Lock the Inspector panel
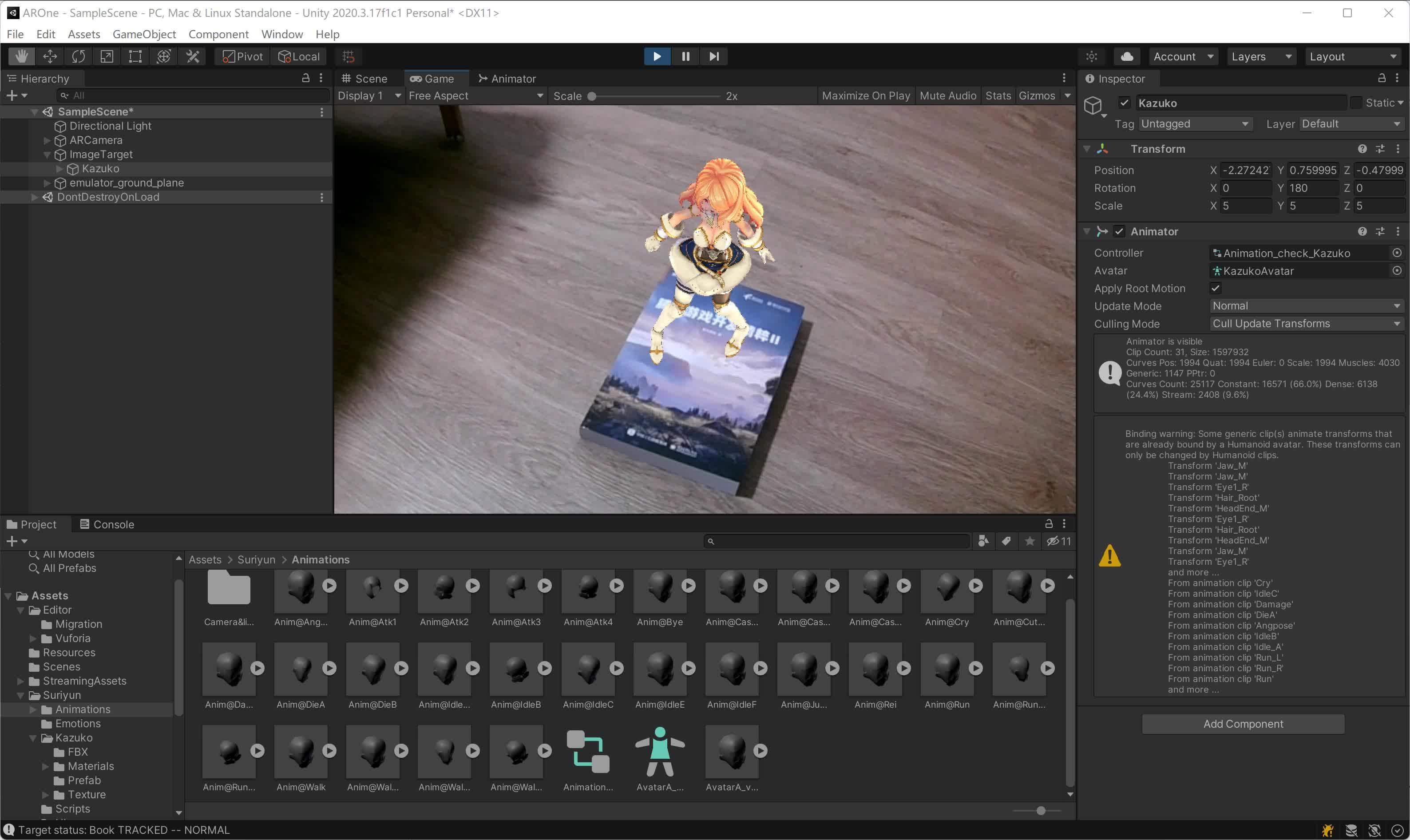The height and width of the screenshot is (840, 1410). [x=1382, y=78]
